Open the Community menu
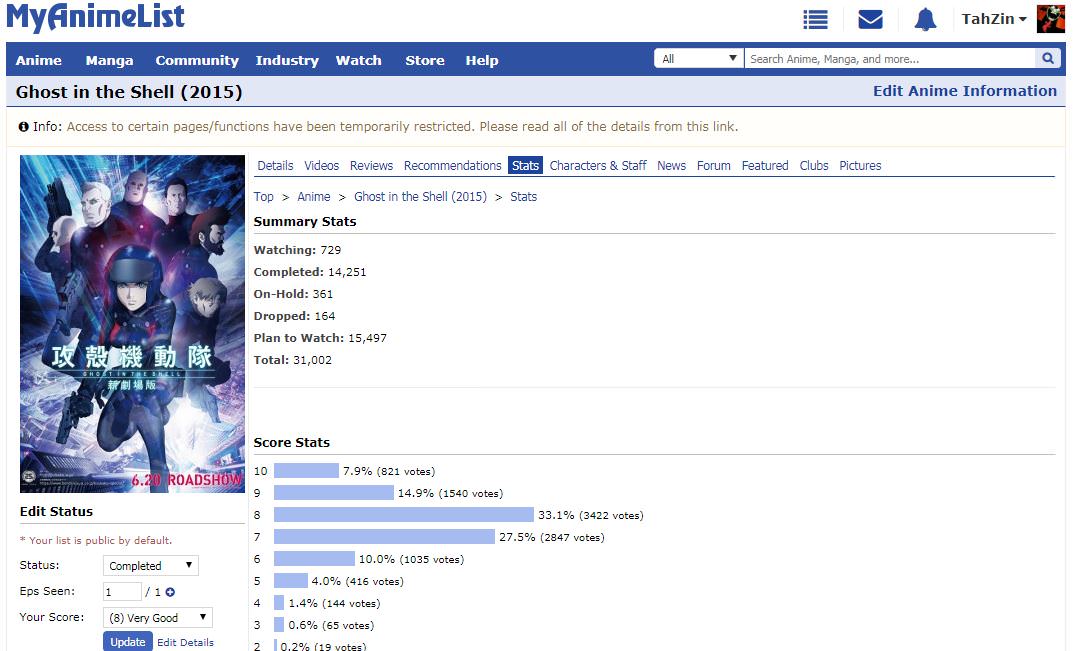 tap(197, 60)
